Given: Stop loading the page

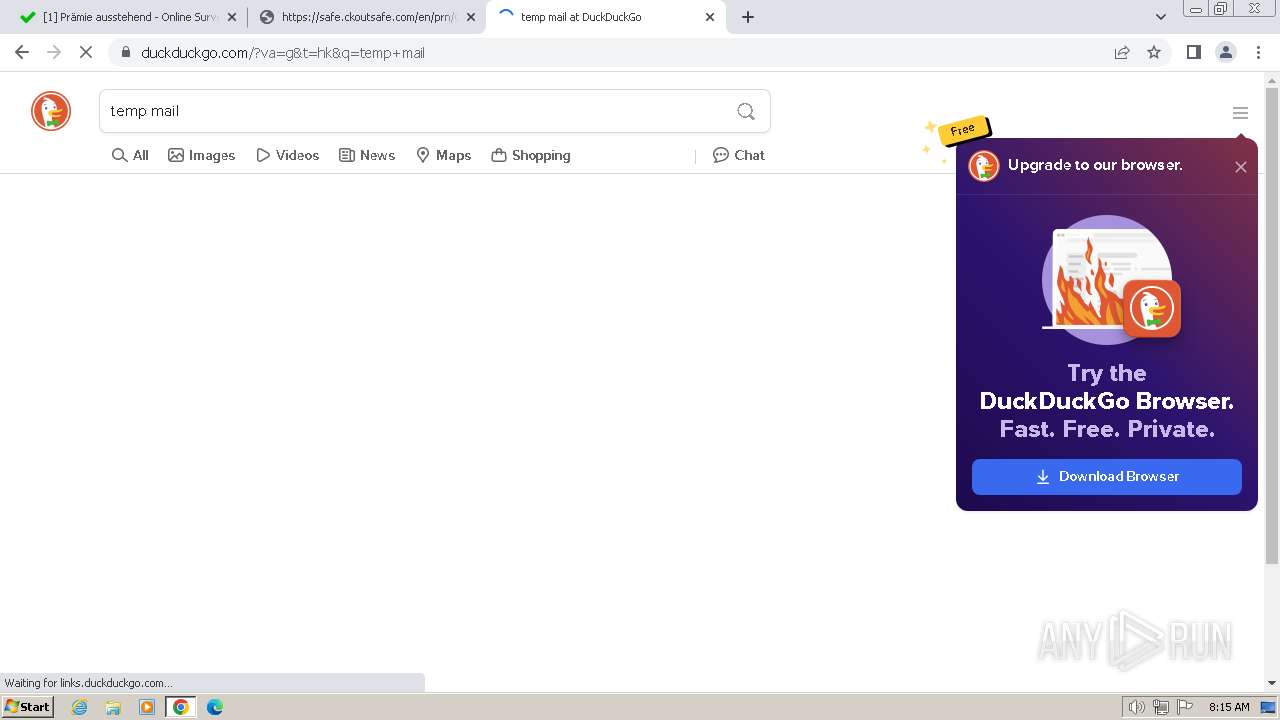Looking at the screenshot, I should coord(86,52).
